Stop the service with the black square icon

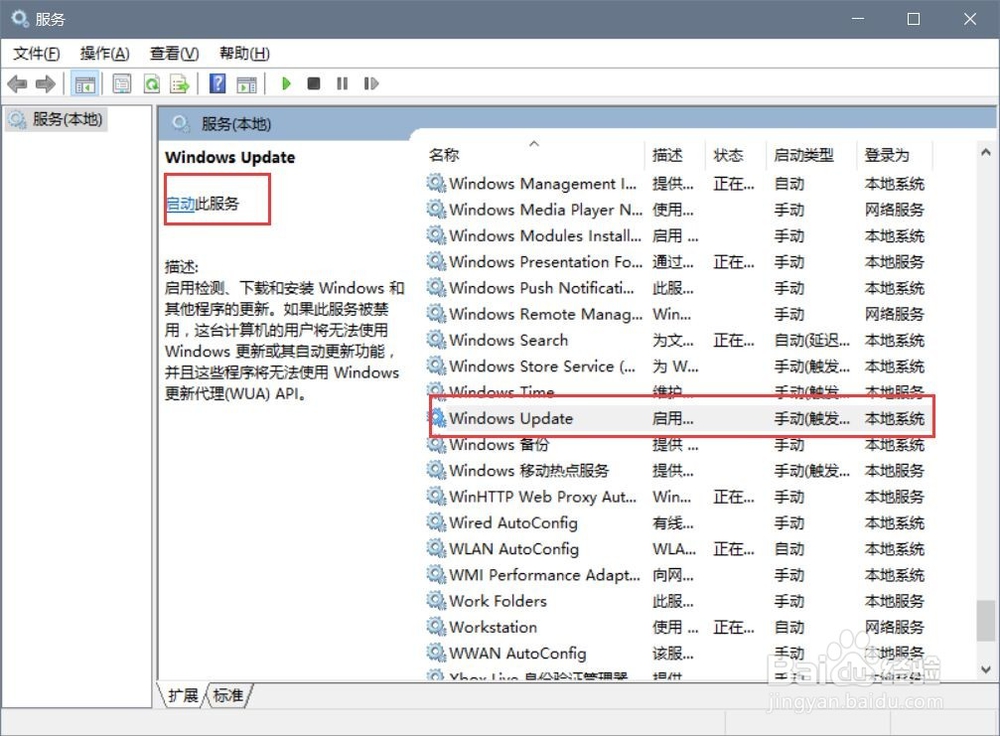point(313,83)
